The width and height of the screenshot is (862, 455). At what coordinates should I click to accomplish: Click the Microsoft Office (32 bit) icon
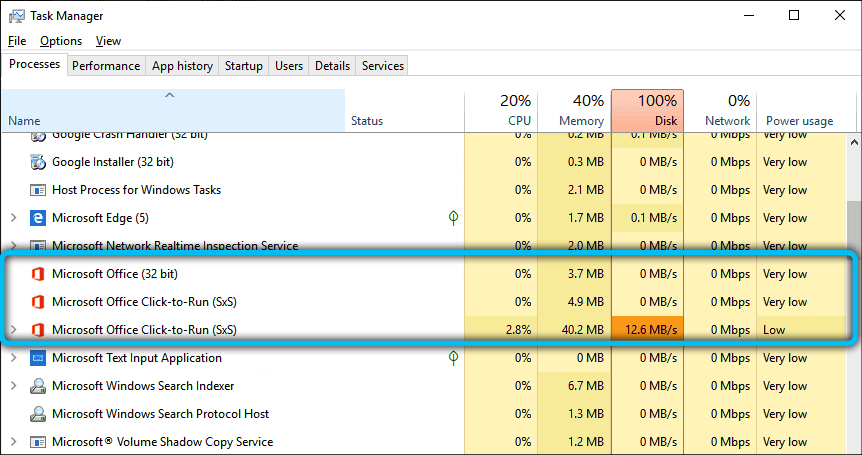(x=38, y=274)
